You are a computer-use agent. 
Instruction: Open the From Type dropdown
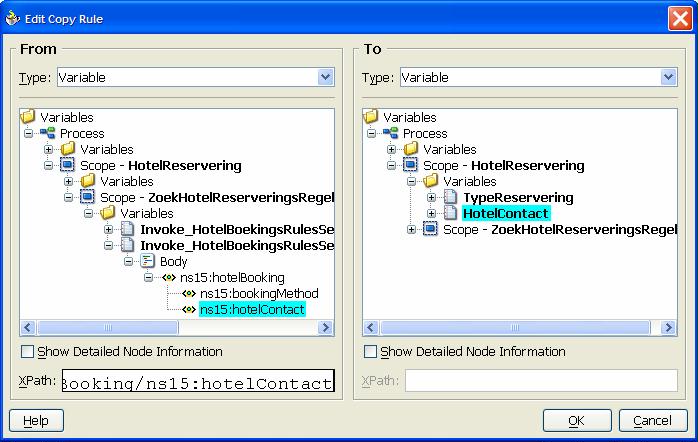click(326, 77)
